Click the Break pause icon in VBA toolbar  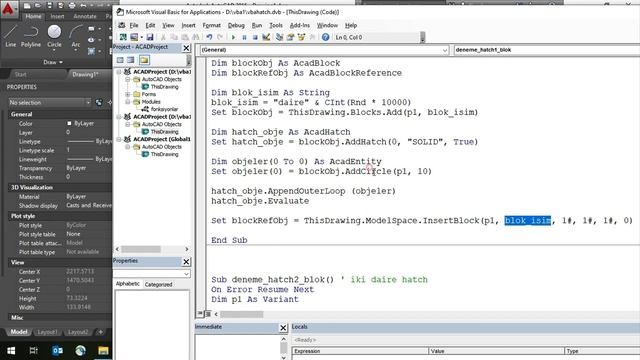(x=244, y=37)
